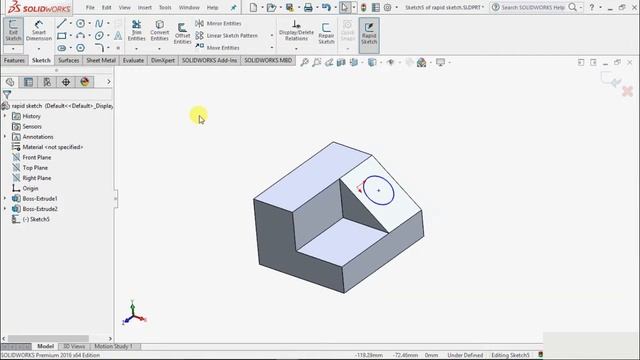Click the Save icon

coord(290,7)
